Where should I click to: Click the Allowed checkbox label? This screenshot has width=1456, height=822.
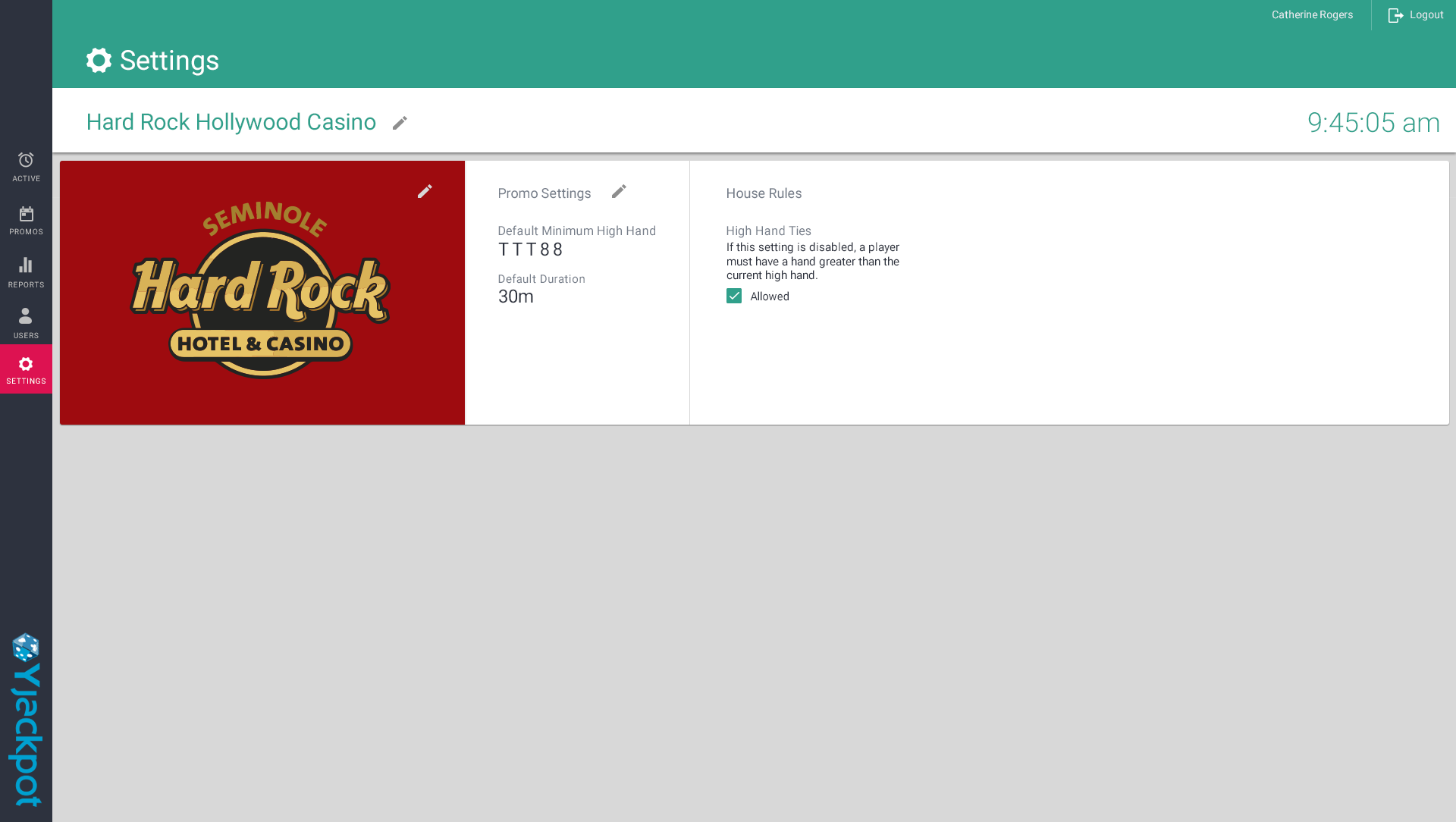point(770,296)
